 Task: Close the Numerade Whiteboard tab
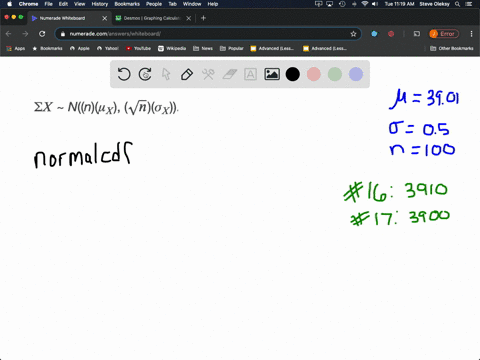pos(104,18)
